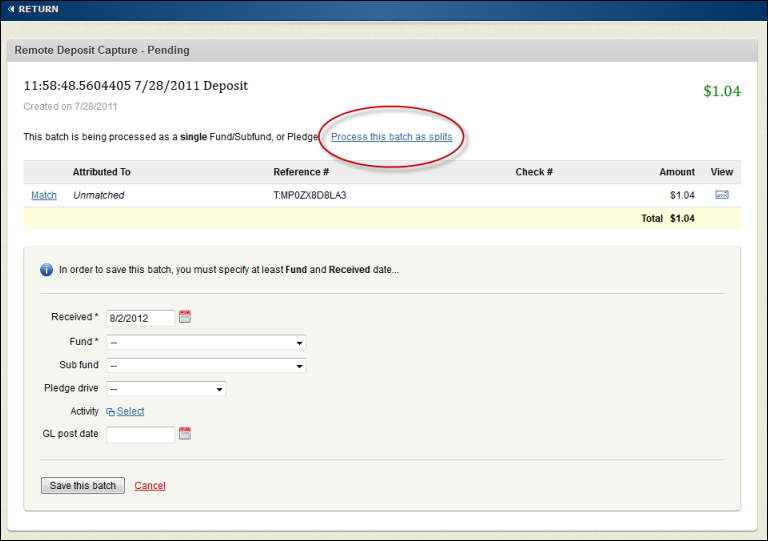Click the Activity select icon
This screenshot has height=541, width=768.
coord(110,412)
